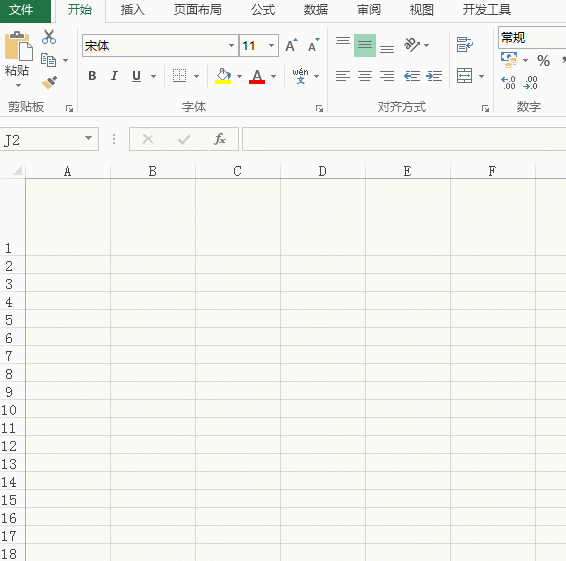Expand the font size dropdown

point(271,45)
